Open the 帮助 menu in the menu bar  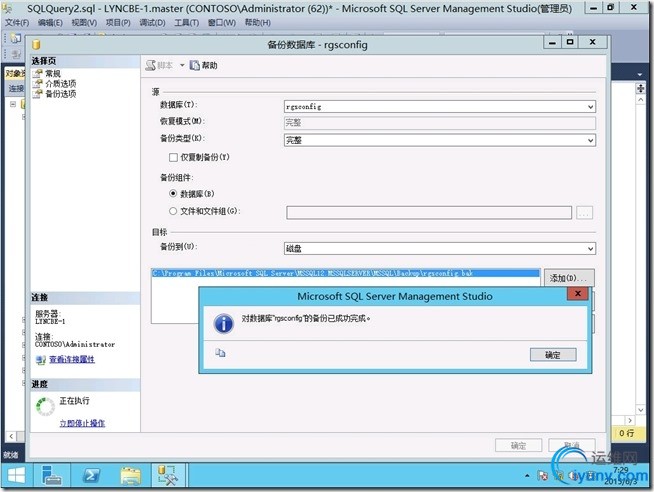(x=257, y=23)
